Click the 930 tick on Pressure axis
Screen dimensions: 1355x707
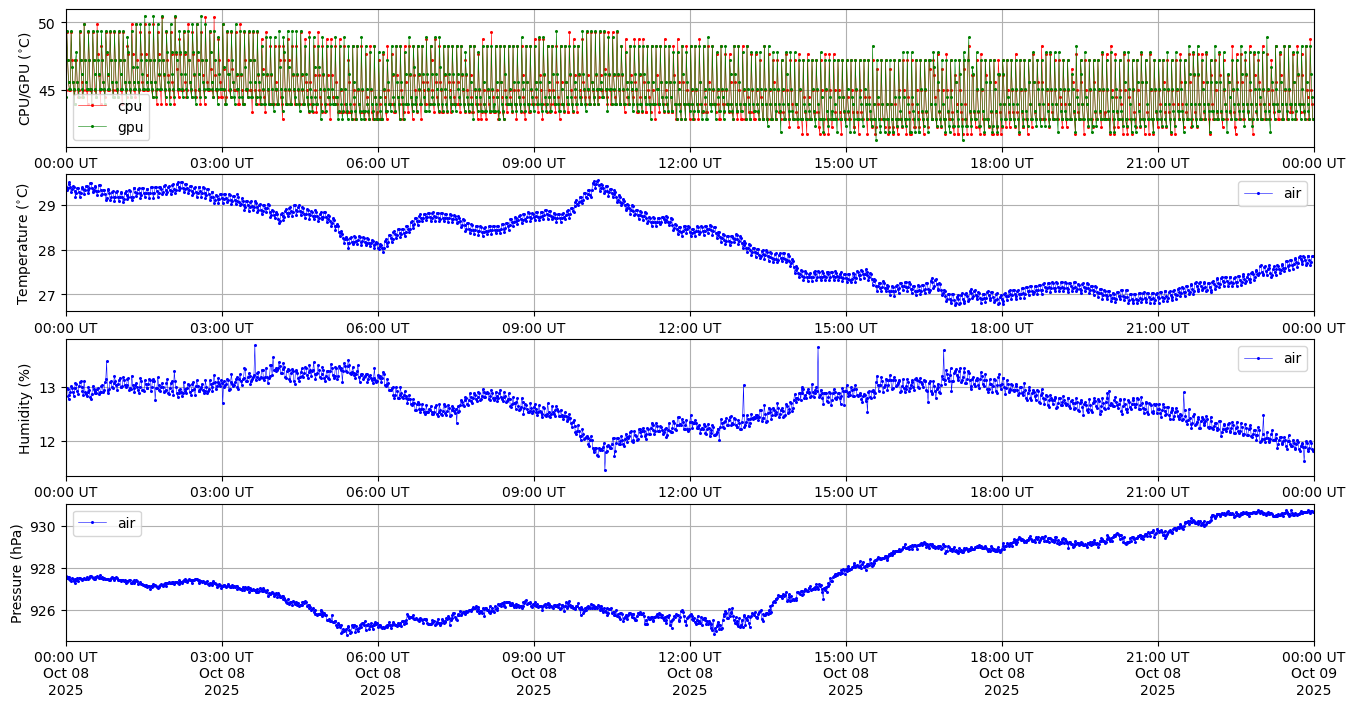pyautogui.click(x=48, y=527)
